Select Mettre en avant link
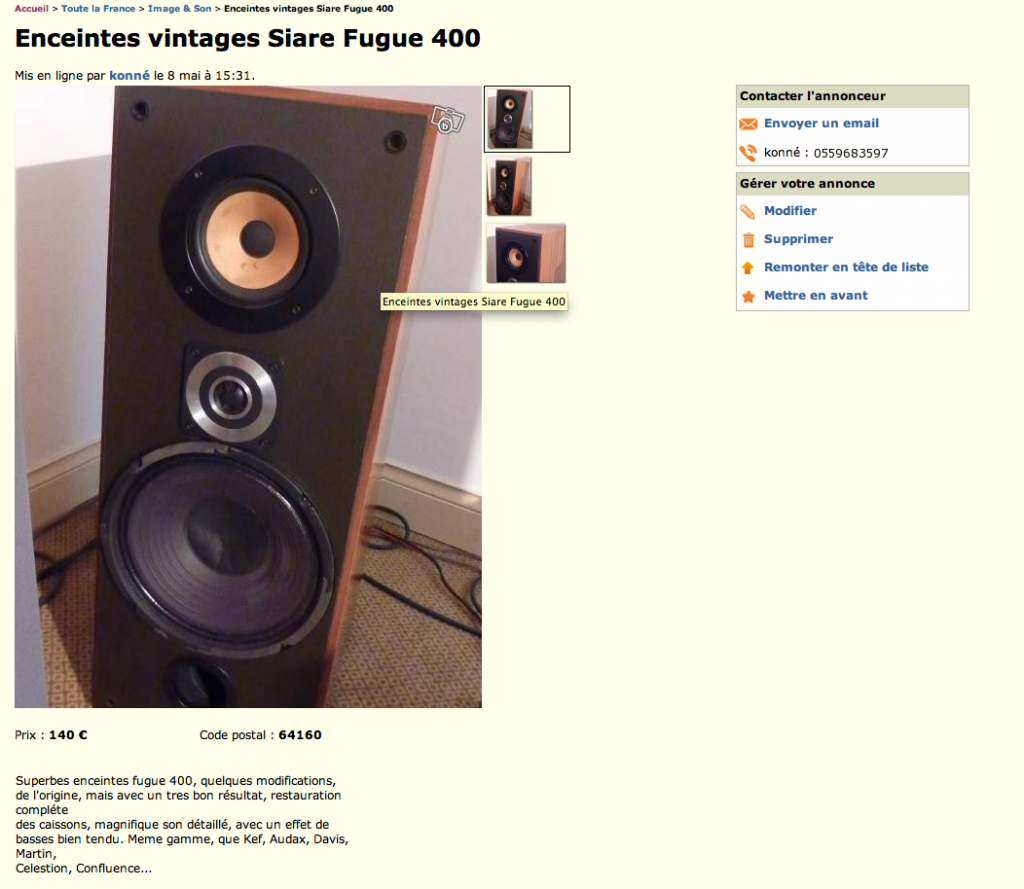Viewport: 1024px width, 889px height. (816, 295)
